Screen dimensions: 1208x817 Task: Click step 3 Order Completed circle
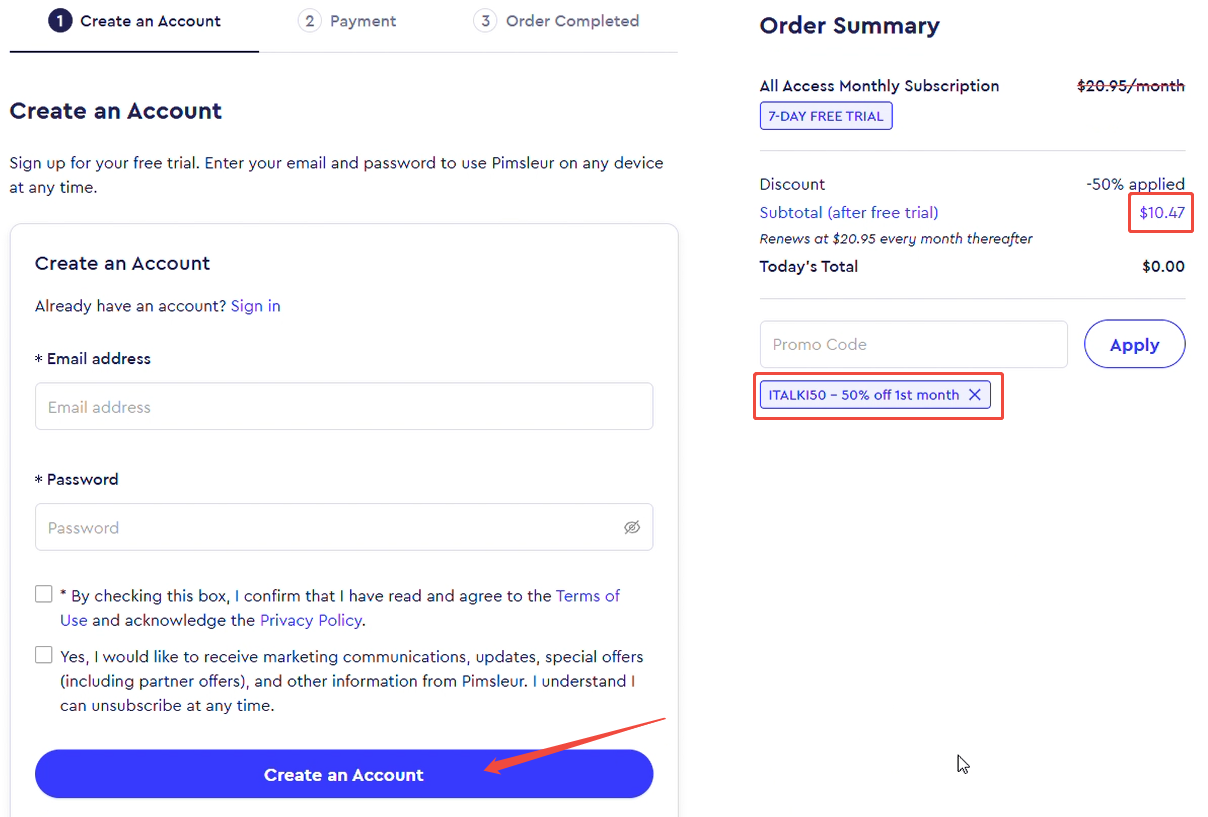pos(485,21)
